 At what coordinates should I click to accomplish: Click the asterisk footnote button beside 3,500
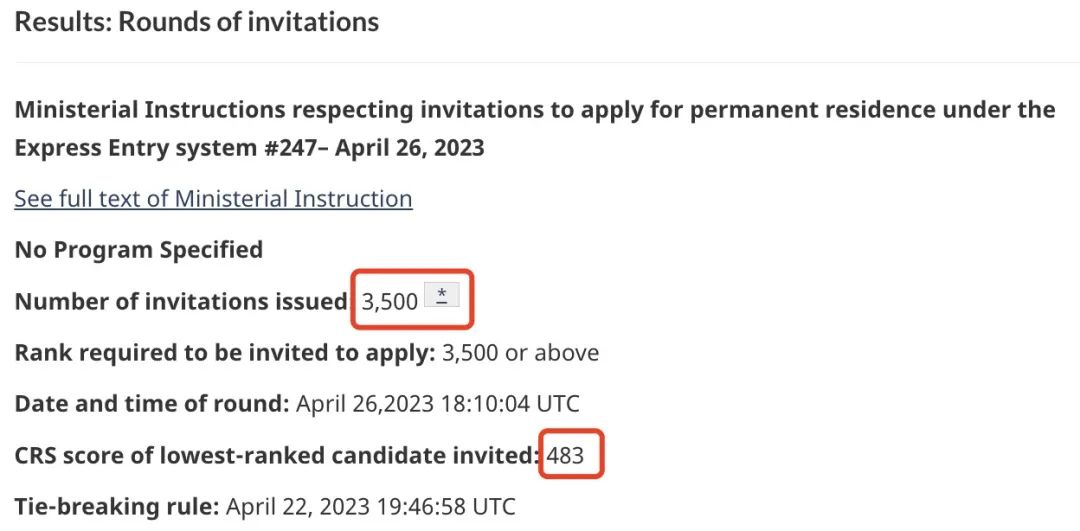(441, 296)
